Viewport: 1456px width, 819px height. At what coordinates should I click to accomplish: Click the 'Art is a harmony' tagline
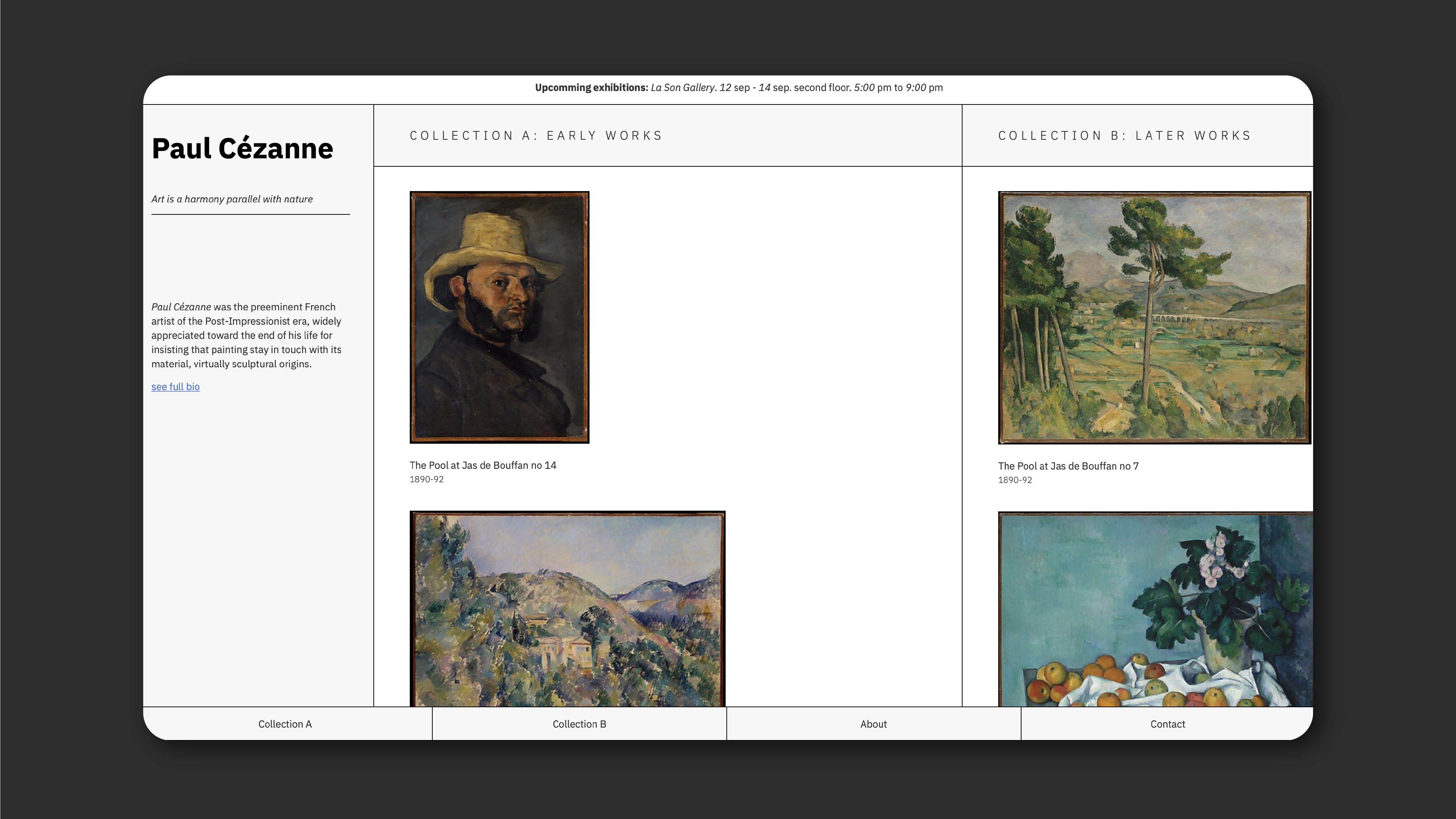pos(232,199)
